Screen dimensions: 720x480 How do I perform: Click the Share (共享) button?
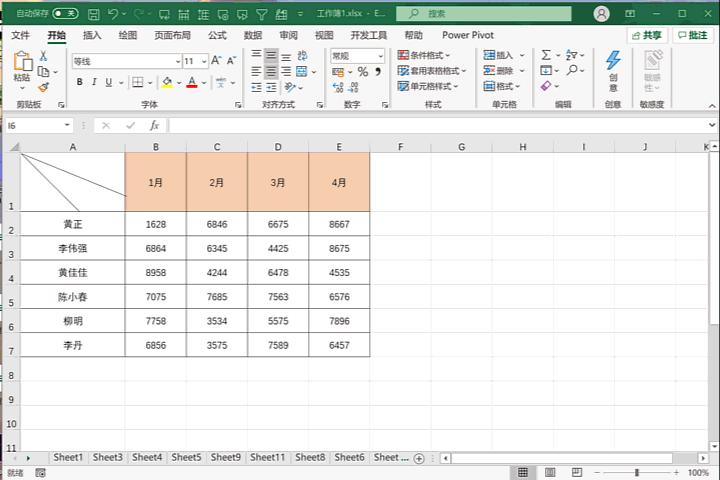(646, 35)
